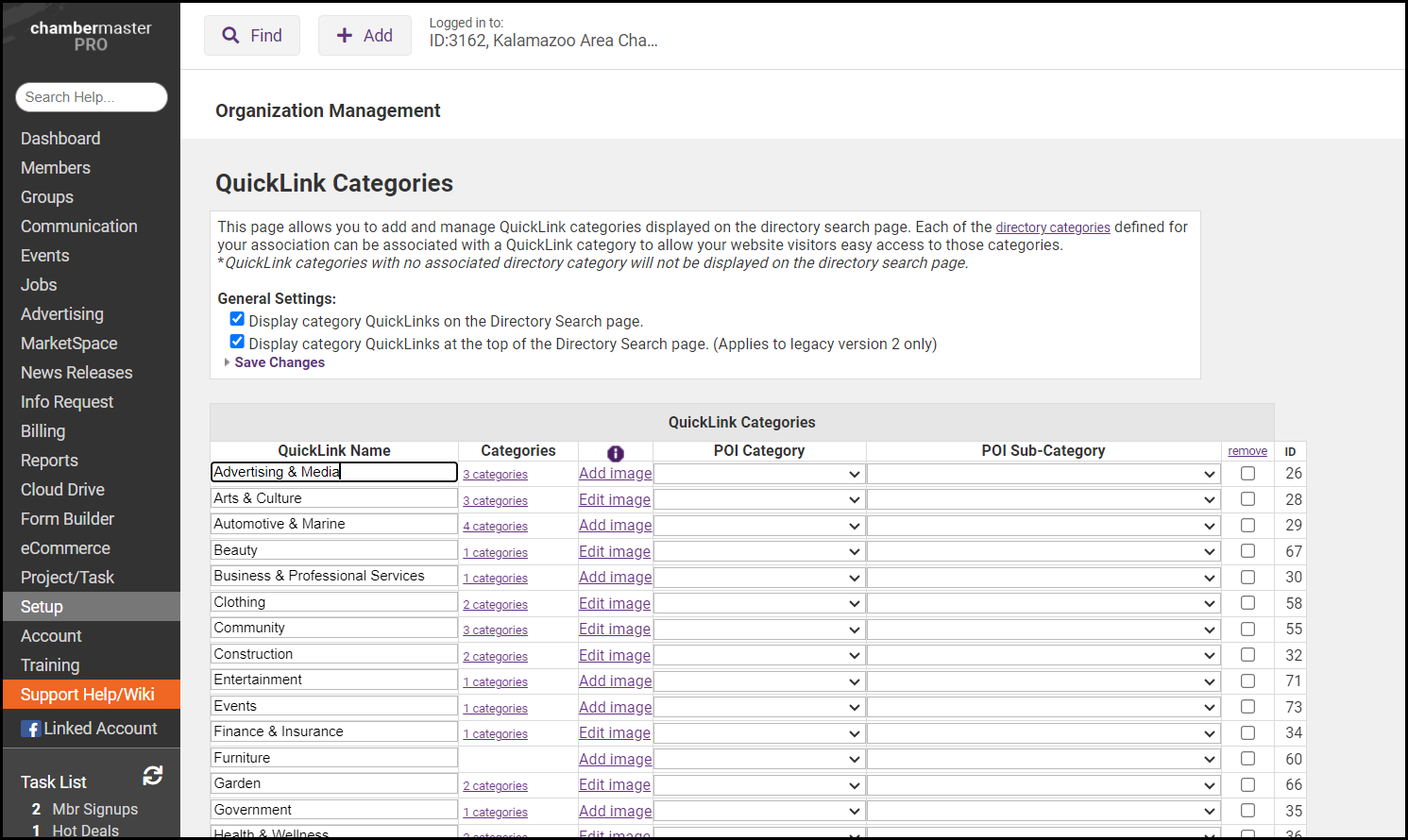Go to Account in the sidebar

(x=51, y=636)
